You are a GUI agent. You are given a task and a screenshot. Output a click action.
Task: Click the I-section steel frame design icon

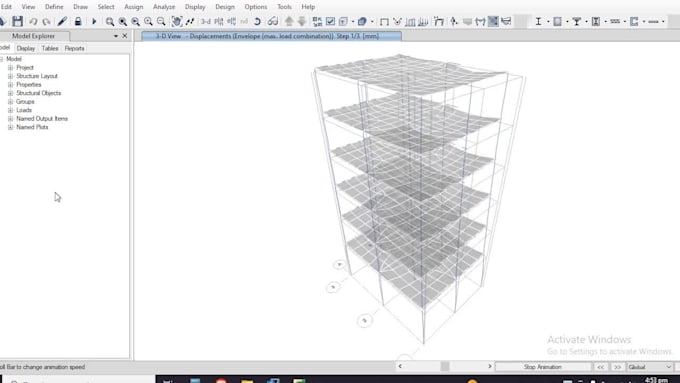538,21
